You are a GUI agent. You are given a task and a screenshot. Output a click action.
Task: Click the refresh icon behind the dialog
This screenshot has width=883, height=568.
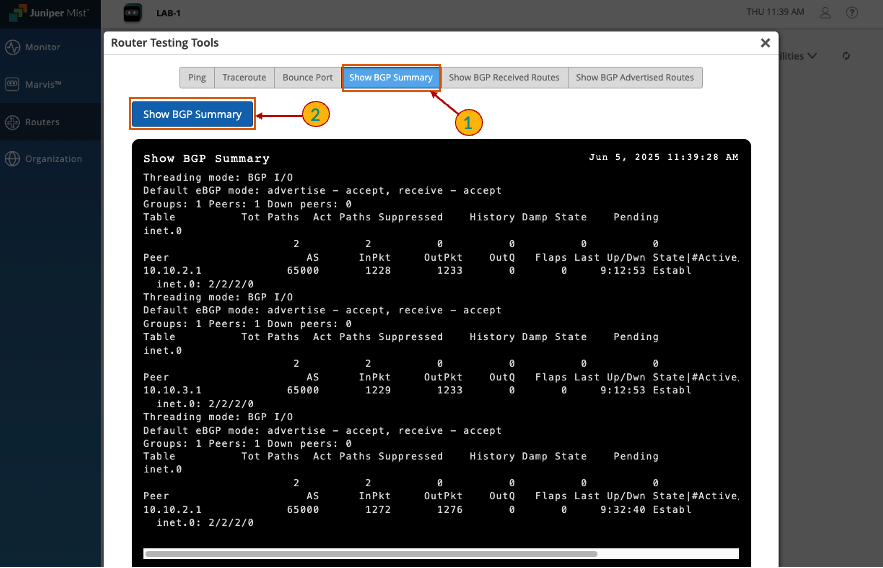[846, 56]
